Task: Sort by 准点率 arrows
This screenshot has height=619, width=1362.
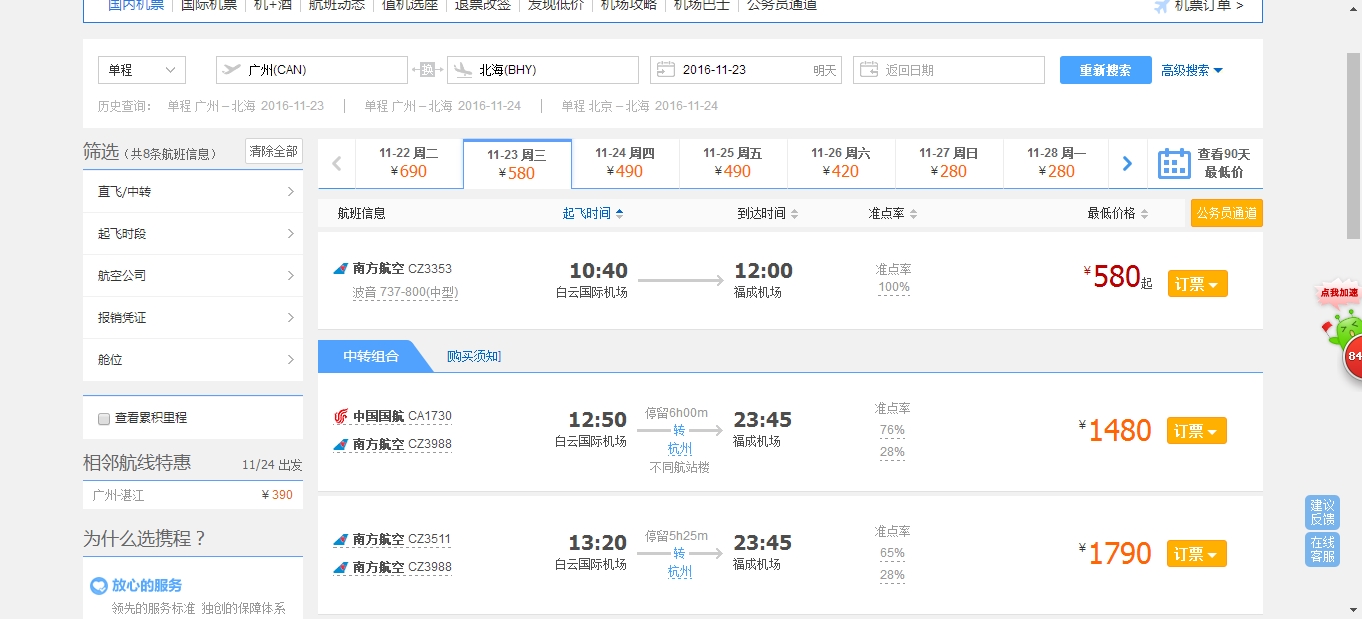Action: [913, 213]
